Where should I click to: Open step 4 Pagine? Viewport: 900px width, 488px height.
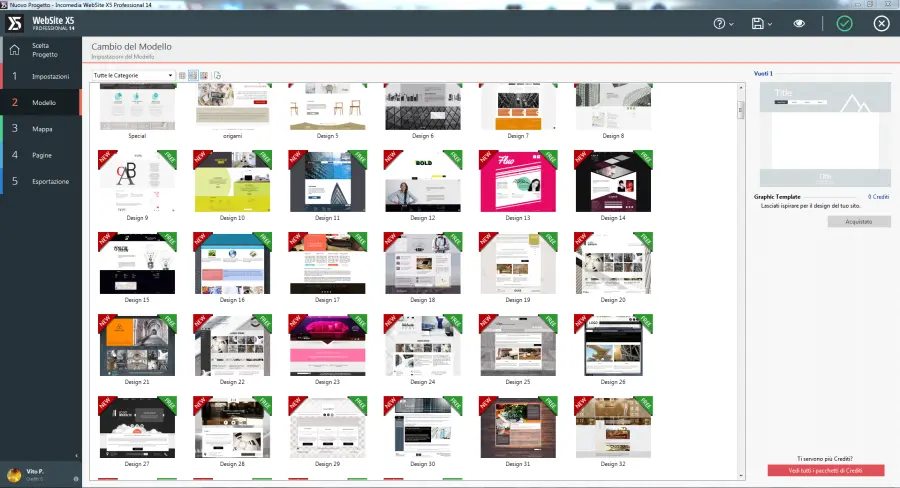pyautogui.click(x=42, y=155)
